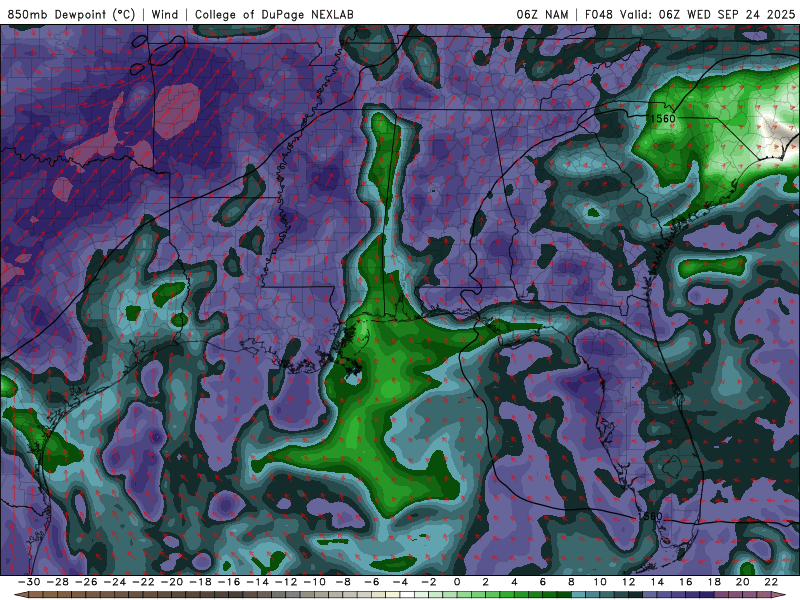Click the -2 value on the legend scale
Image resolution: width=800 pixels, height=600 pixels.
point(429,582)
